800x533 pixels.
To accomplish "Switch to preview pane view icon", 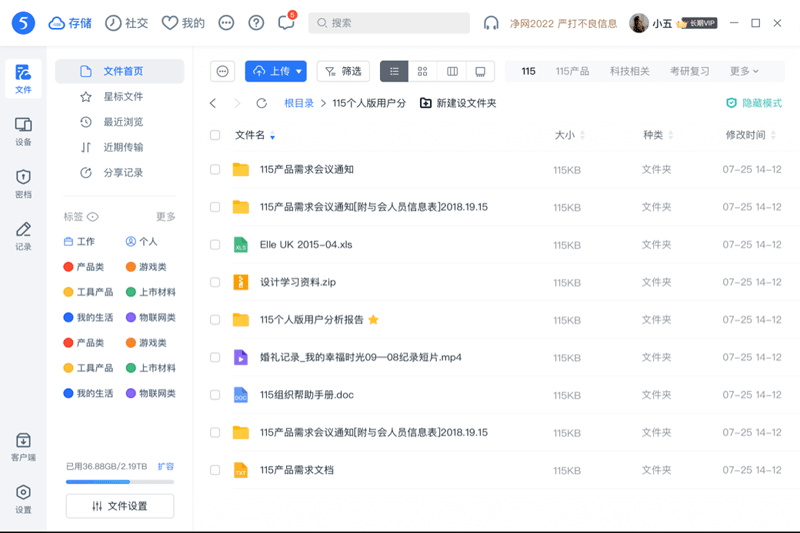I will click(x=480, y=71).
